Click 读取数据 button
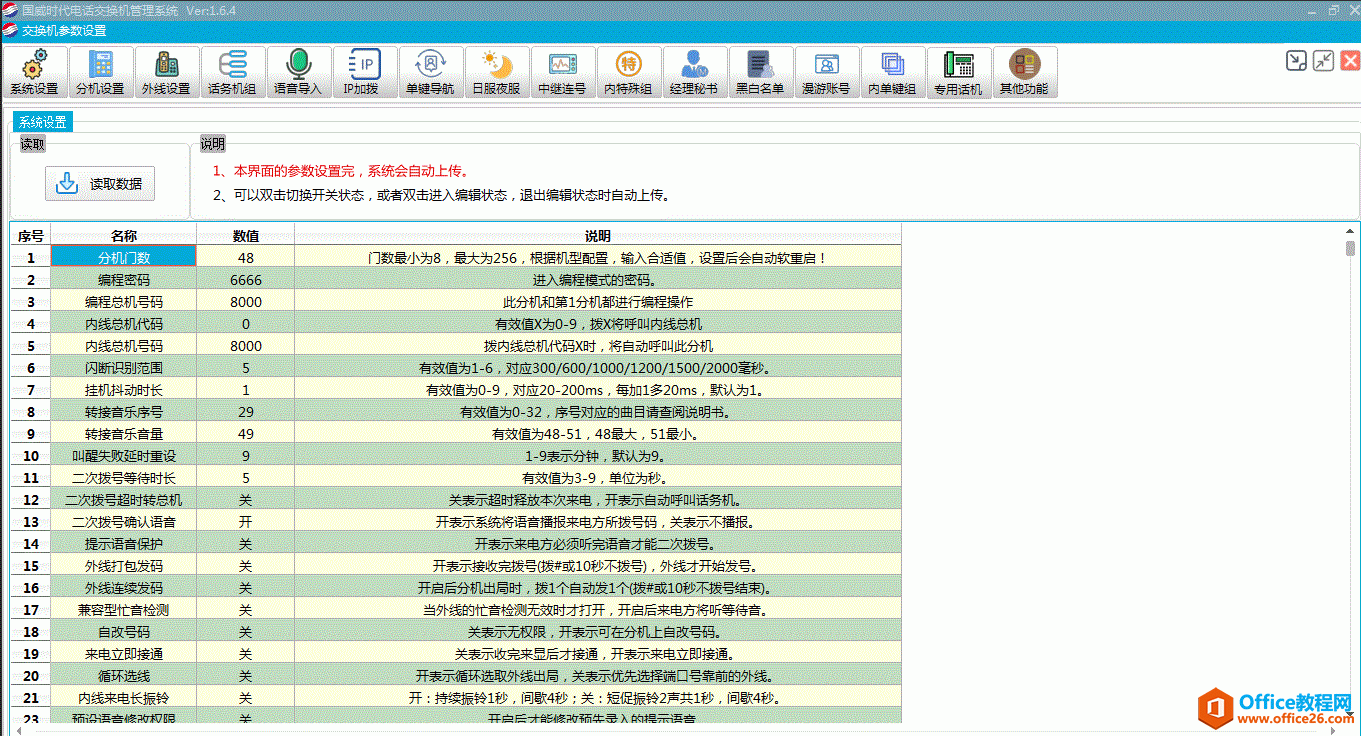Screen dimensions: 1361x736 [100, 184]
